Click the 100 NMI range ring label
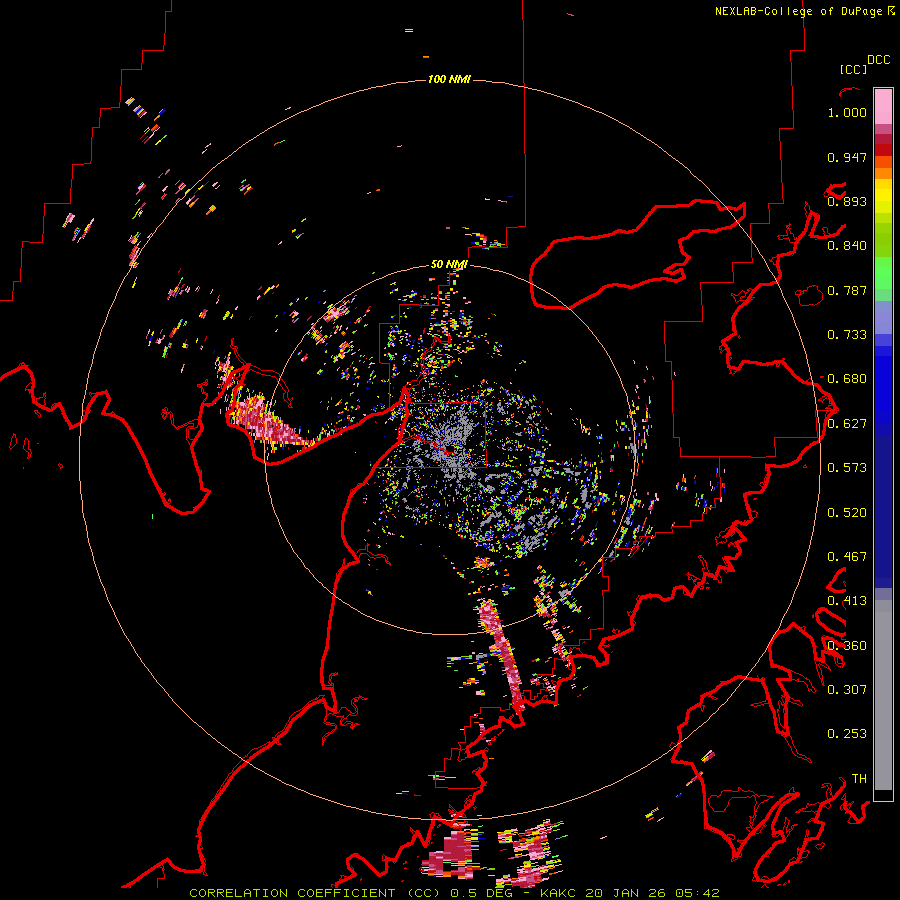Image resolution: width=900 pixels, height=900 pixels. click(449, 79)
